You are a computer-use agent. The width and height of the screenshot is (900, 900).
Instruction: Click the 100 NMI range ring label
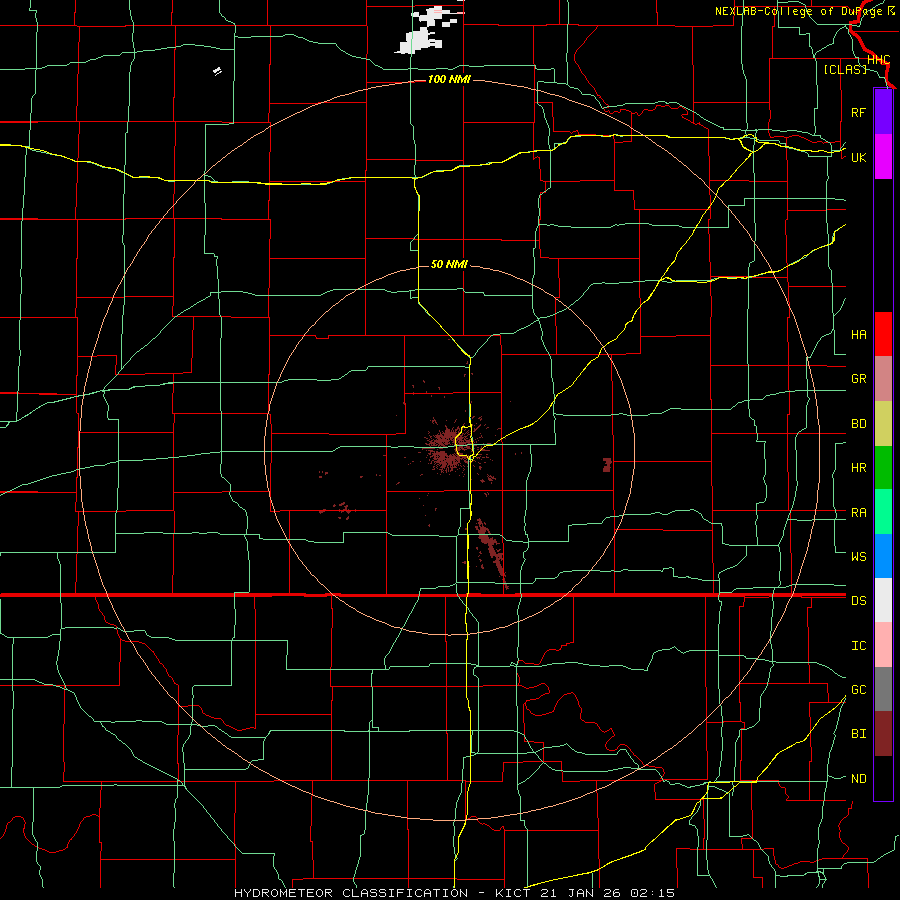tap(449, 79)
